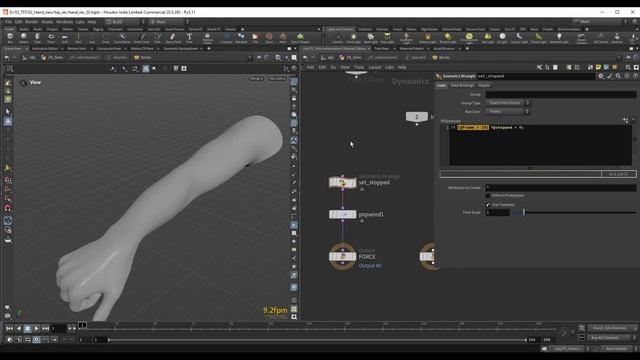The image size is (640, 360).
Task: Open the File menu
Action: [x=9, y=22]
